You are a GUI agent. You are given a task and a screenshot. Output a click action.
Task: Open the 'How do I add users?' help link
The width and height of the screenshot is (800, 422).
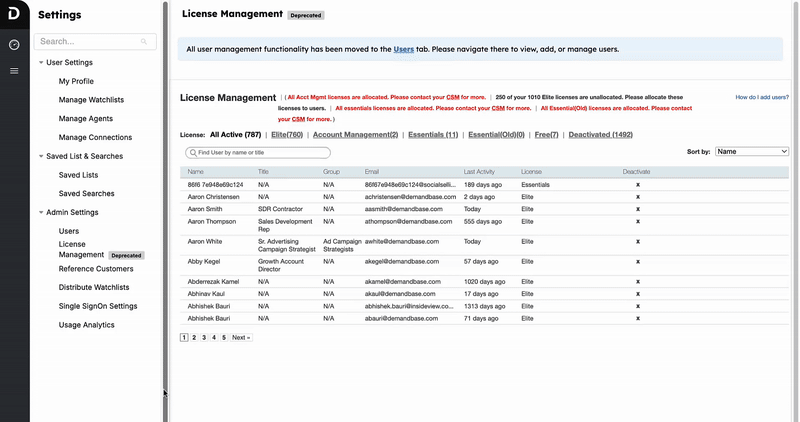click(762, 97)
